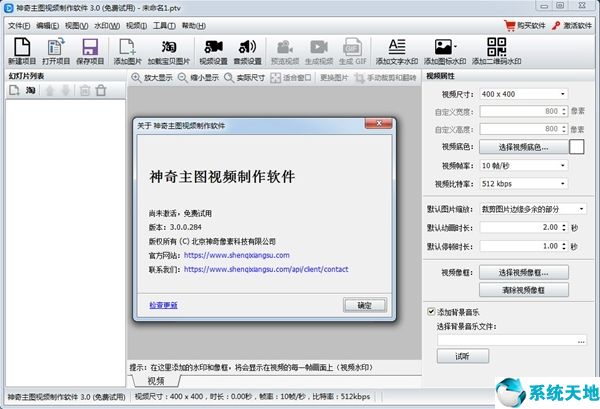Click the 试听 (audition) button
The width and height of the screenshot is (600, 409).
coord(463,356)
